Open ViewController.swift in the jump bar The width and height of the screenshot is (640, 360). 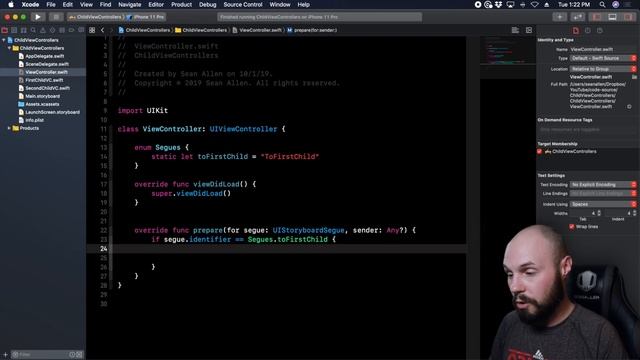pyautogui.click(x=257, y=30)
